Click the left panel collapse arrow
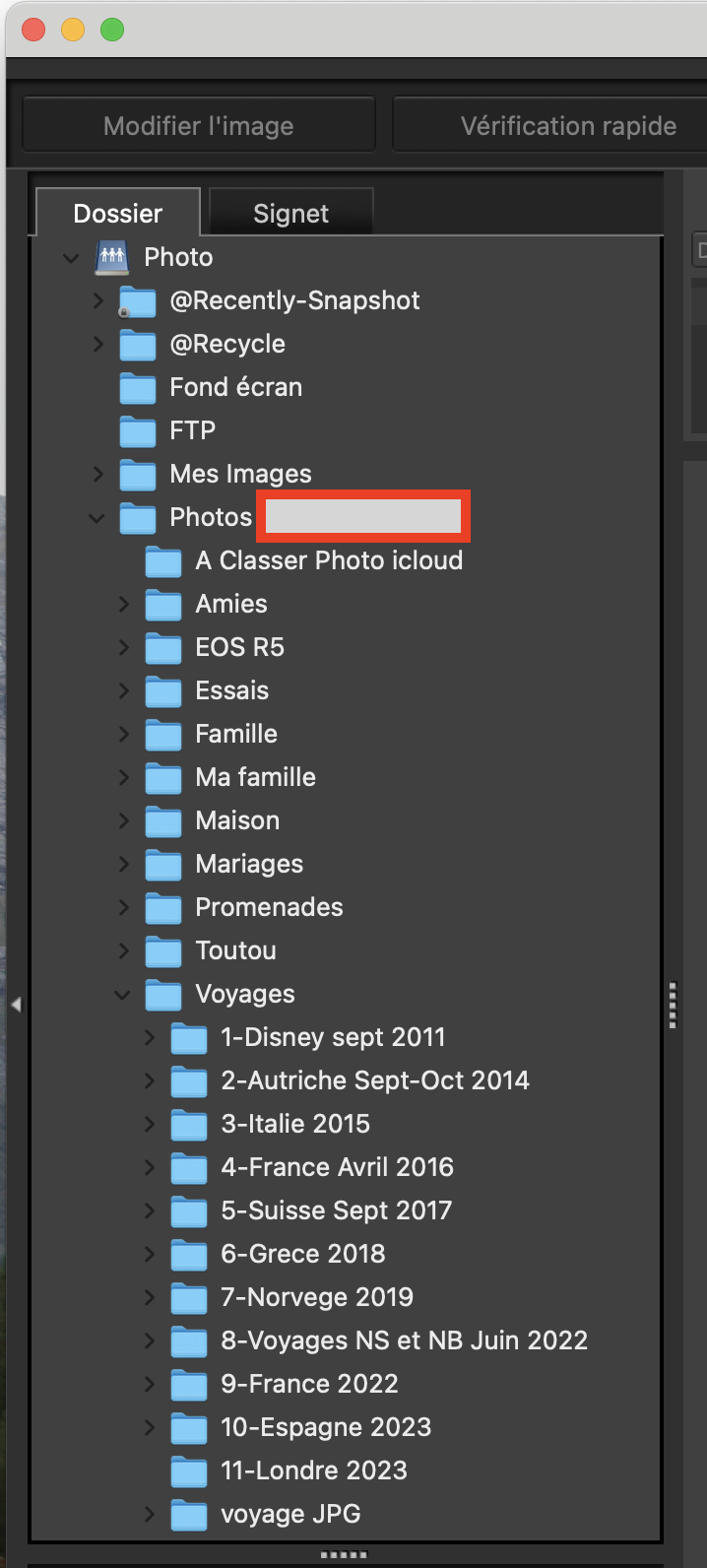The width and height of the screenshot is (707, 1568). point(16,1005)
